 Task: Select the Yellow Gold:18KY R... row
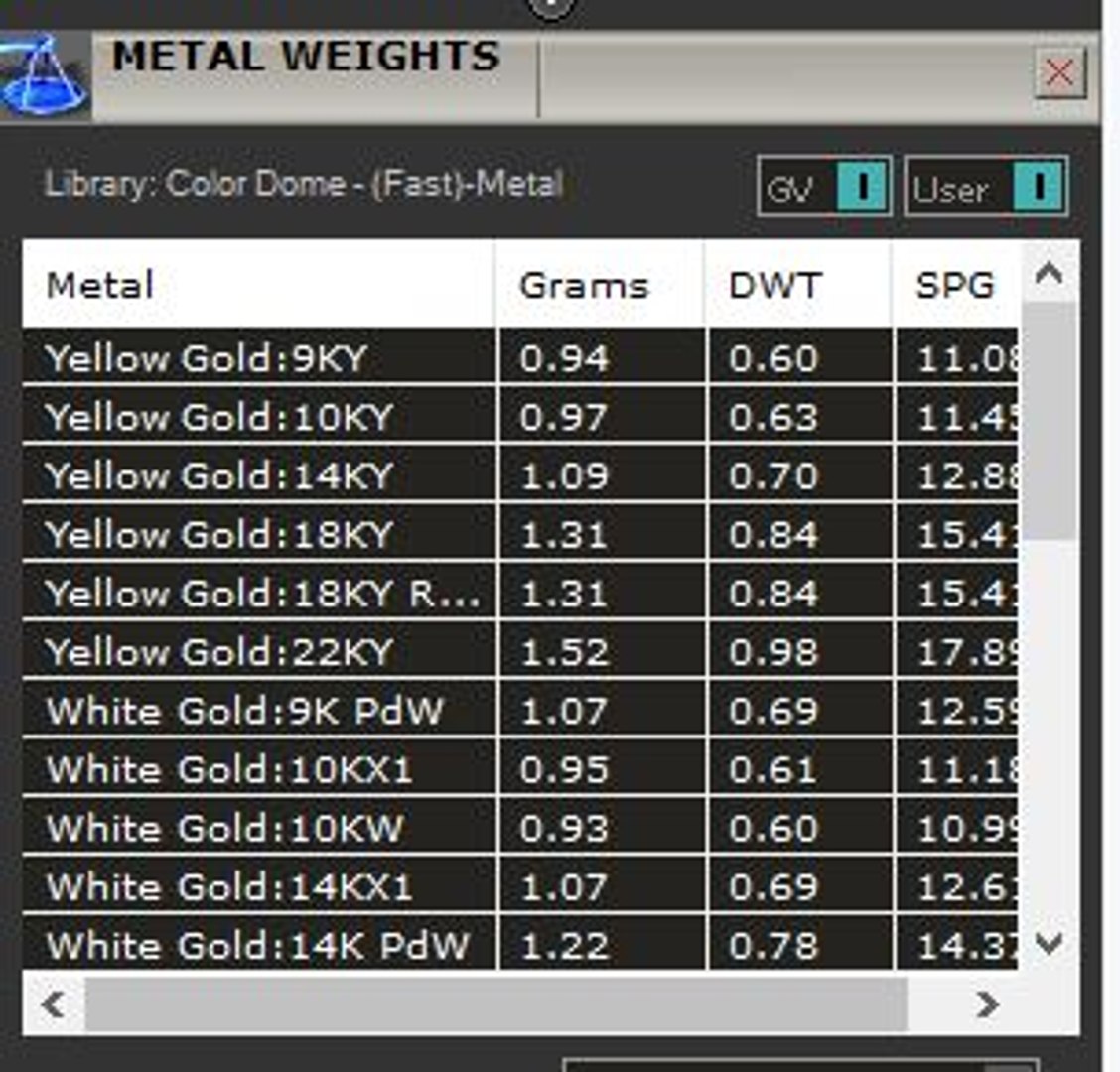(x=520, y=592)
